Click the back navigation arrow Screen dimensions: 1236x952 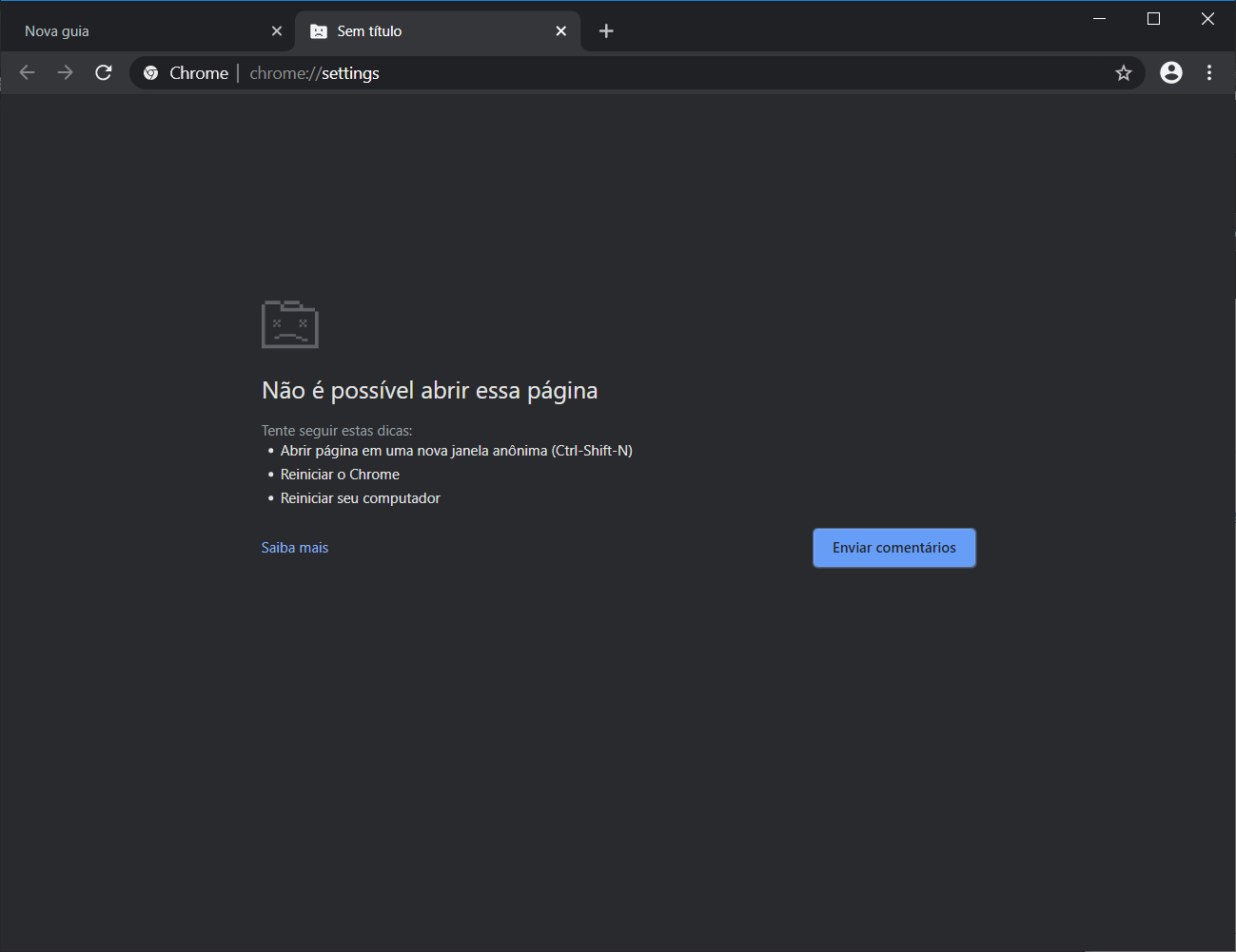27,72
